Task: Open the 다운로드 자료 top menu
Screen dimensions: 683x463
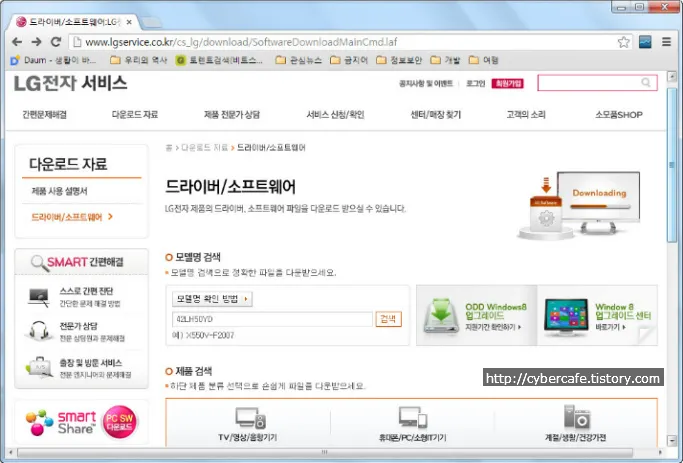Action: point(135,115)
